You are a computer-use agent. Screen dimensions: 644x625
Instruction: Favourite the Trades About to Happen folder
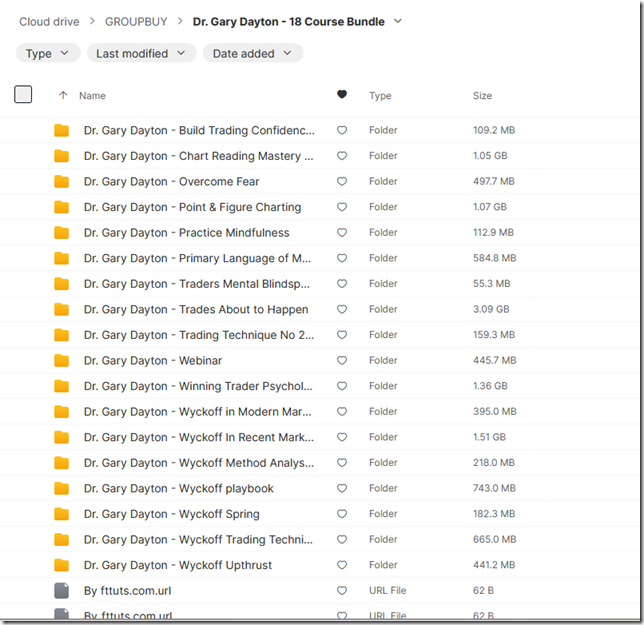(x=342, y=309)
